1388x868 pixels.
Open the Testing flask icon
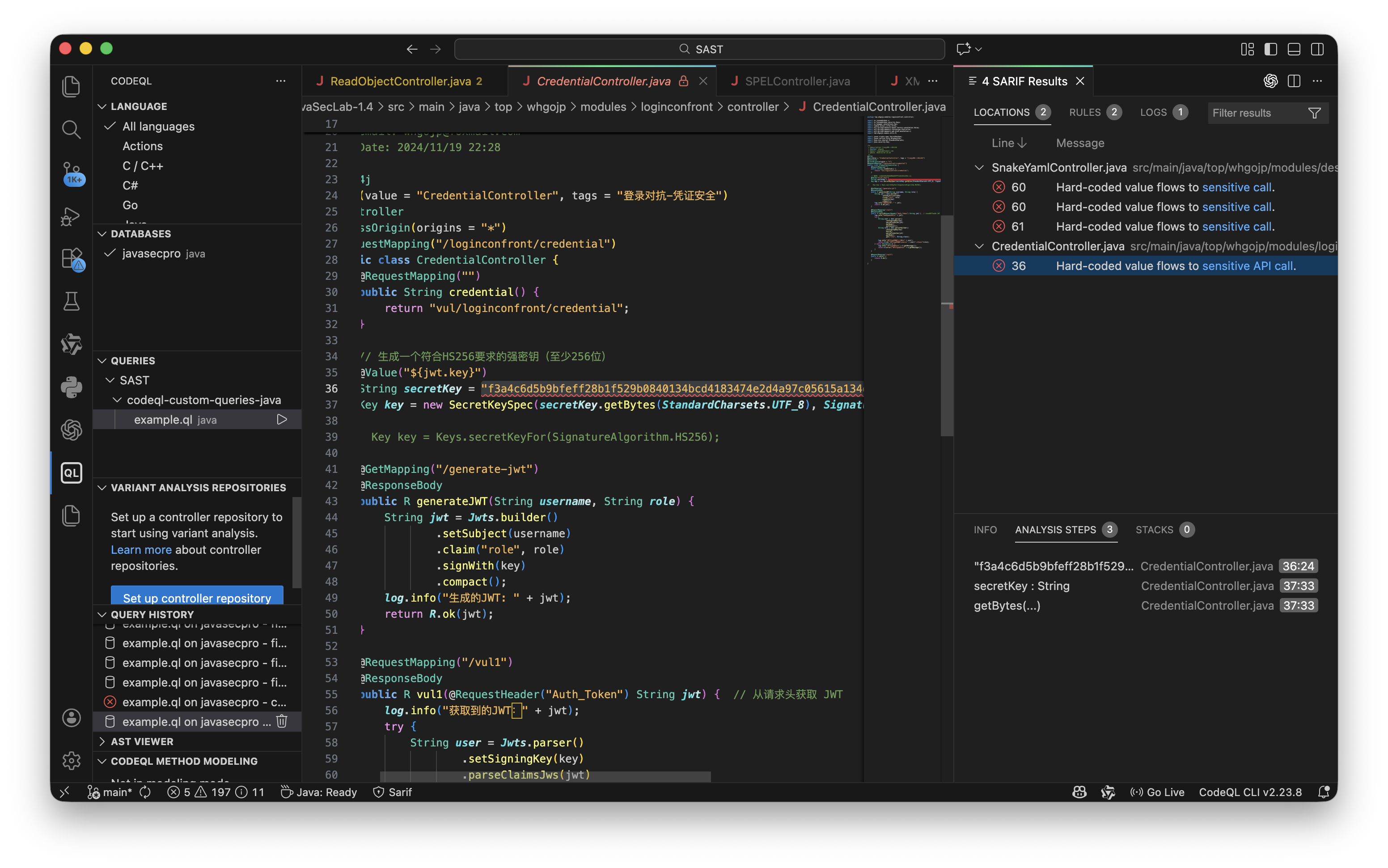[71, 301]
